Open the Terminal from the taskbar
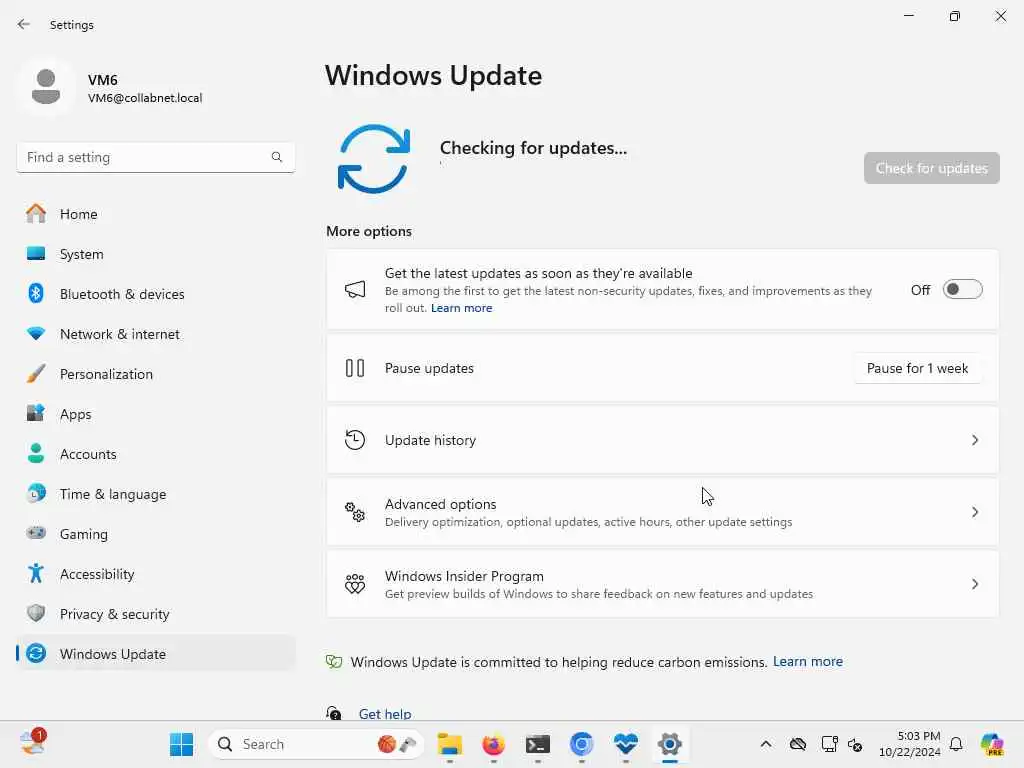The image size is (1024, 768). (537, 744)
